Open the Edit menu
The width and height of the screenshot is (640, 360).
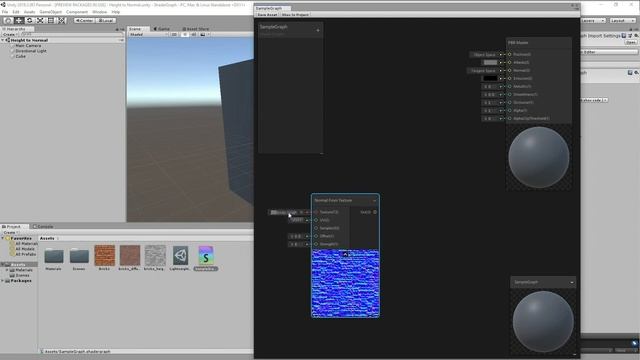(16, 12)
